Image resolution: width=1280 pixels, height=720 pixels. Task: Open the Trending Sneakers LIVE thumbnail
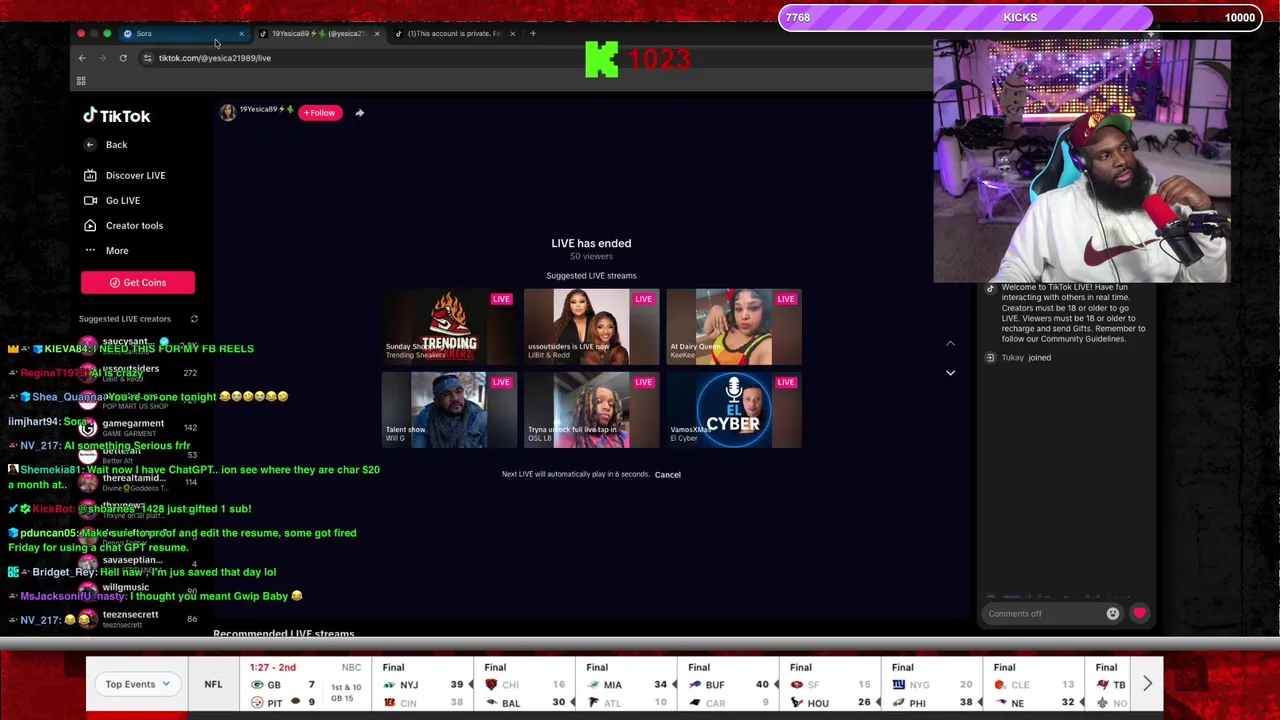[x=449, y=326]
